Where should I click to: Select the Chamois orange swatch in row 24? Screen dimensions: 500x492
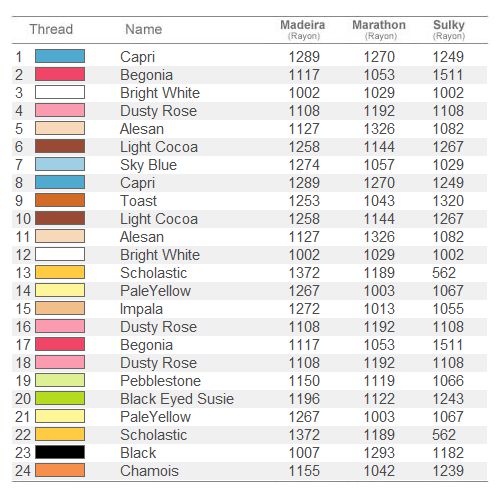(60, 470)
